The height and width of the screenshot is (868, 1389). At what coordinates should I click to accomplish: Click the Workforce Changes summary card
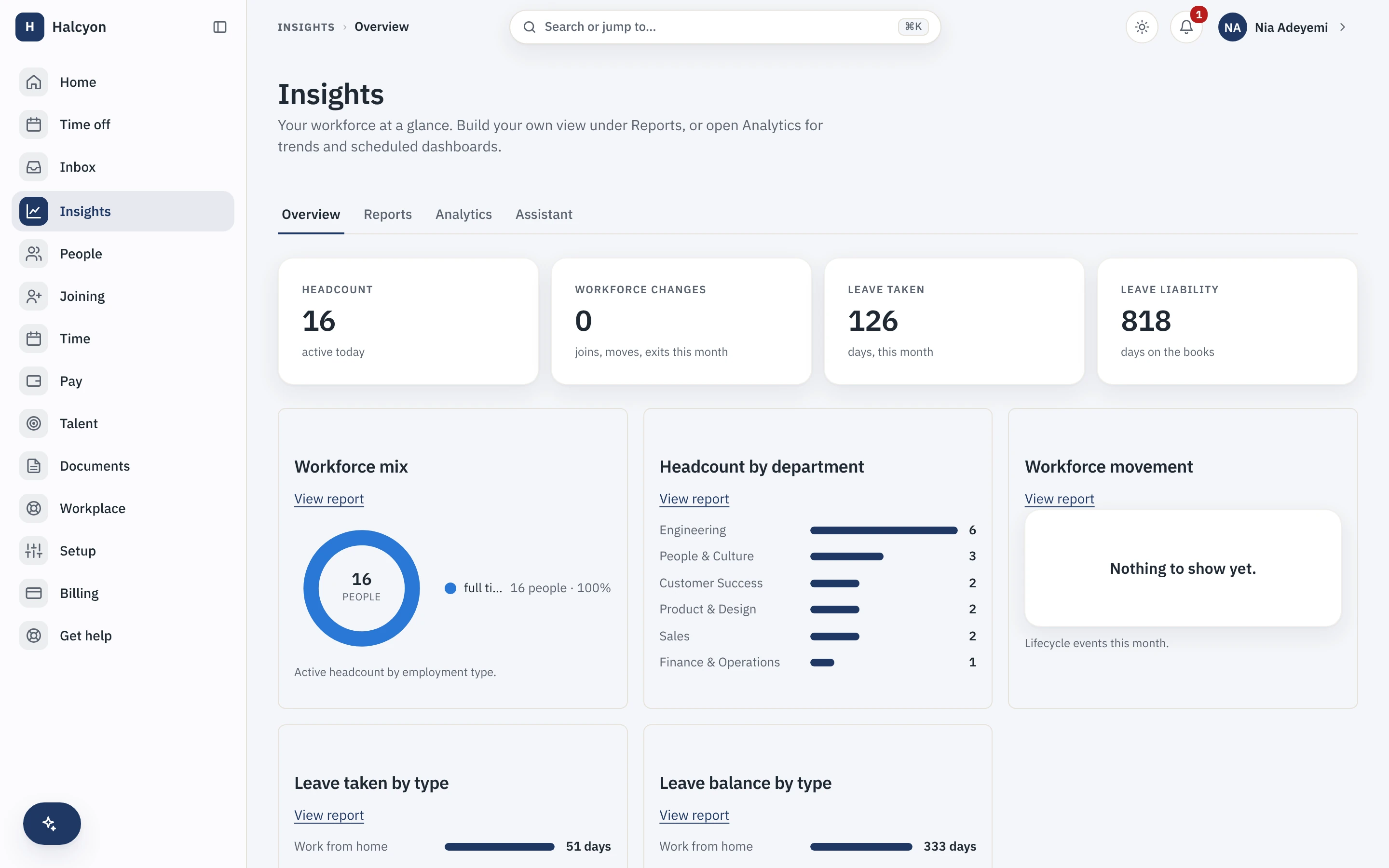point(681,321)
